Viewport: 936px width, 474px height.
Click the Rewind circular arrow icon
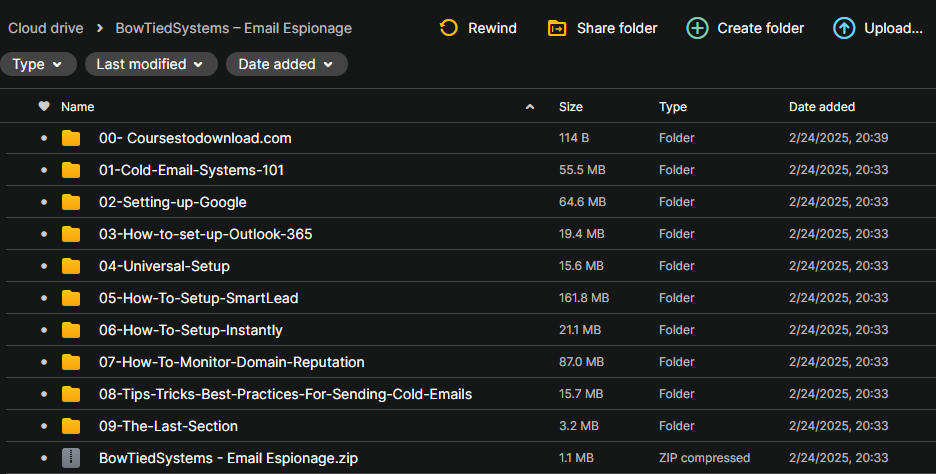(448, 28)
